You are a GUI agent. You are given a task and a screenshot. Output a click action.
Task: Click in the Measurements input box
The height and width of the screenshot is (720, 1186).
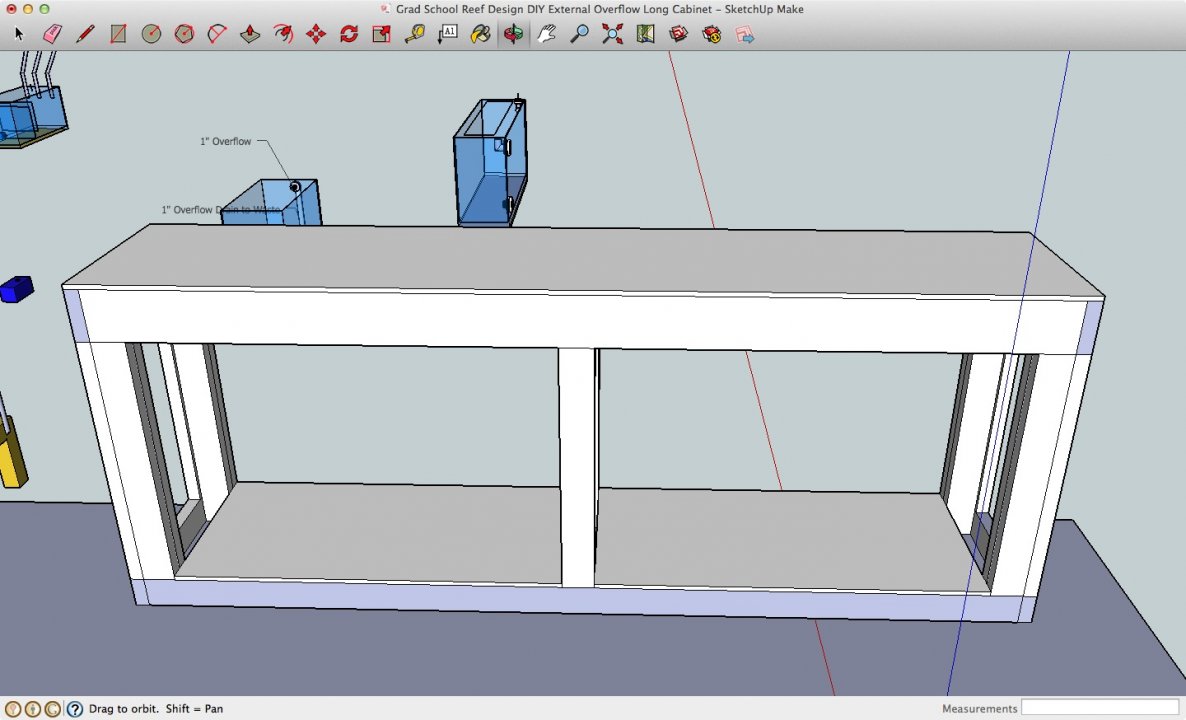[x=1100, y=708]
